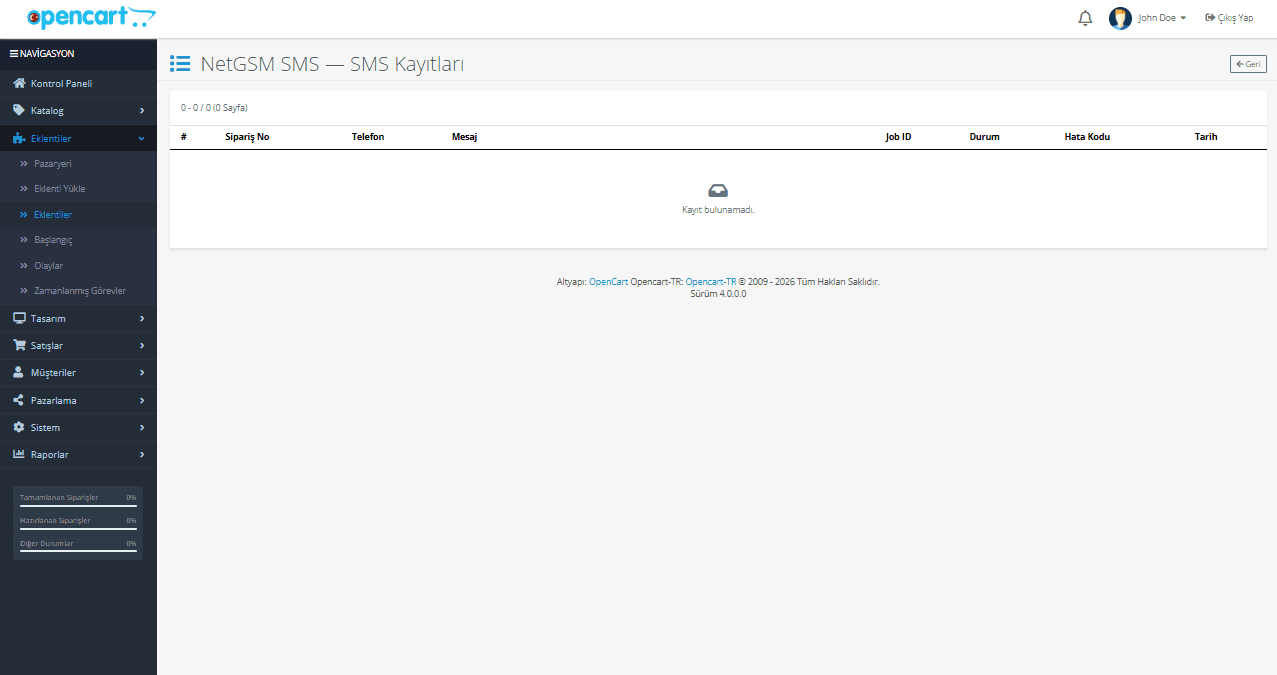Click the Raporlar chevron arrow
The width and height of the screenshot is (1277, 675).
click(x=142, y=455)
